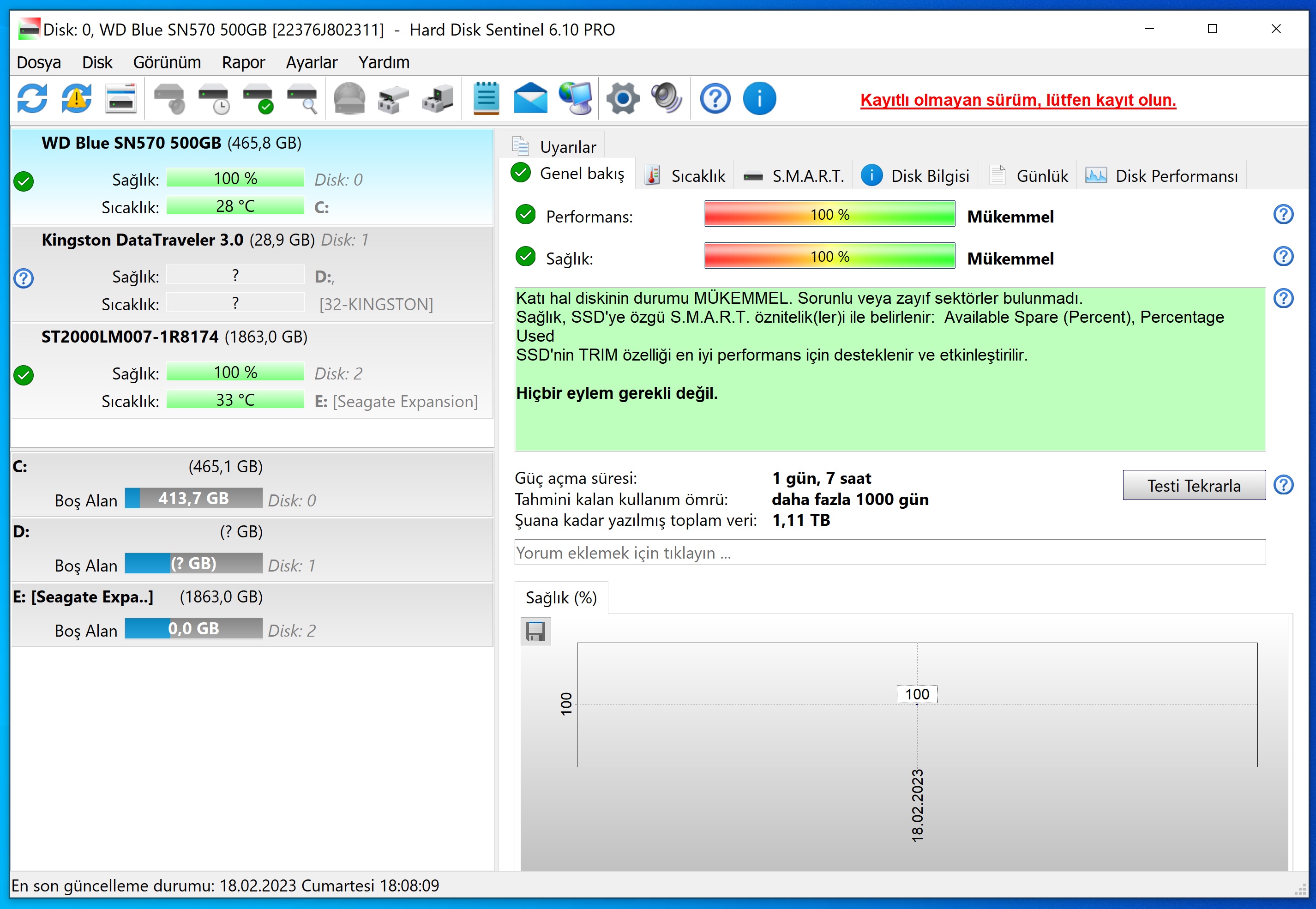Open the blue notepad report icon
The height and width of the screenshot is (909, 1316).
pos(487,98)
